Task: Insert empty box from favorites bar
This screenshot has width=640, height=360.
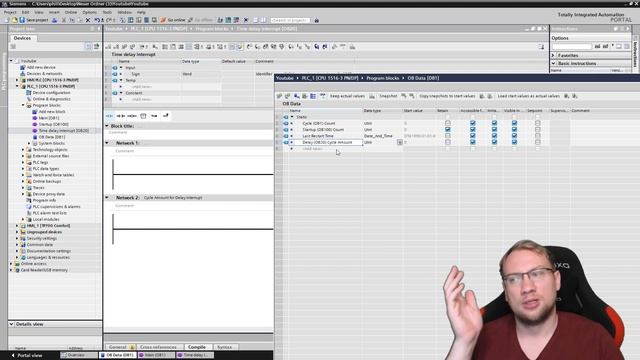Action: pyautogui.click(x=143, y=116)
